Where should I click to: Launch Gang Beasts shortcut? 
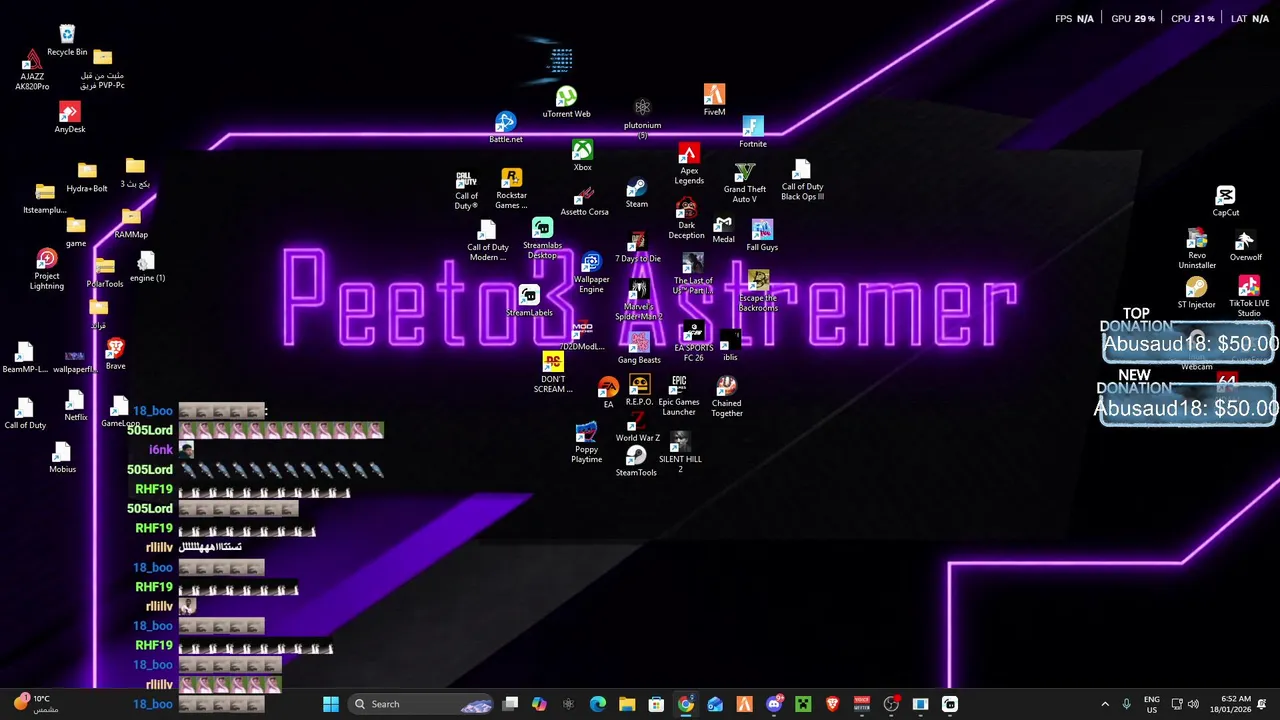pos(639,349)
